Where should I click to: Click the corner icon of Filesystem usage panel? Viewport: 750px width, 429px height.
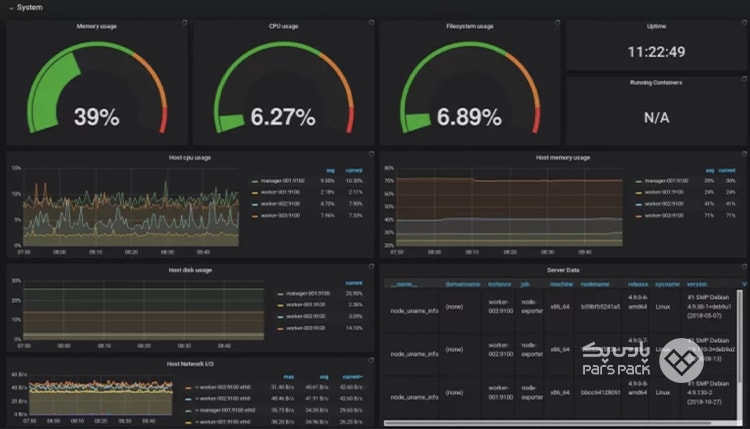tap(557, 22)
